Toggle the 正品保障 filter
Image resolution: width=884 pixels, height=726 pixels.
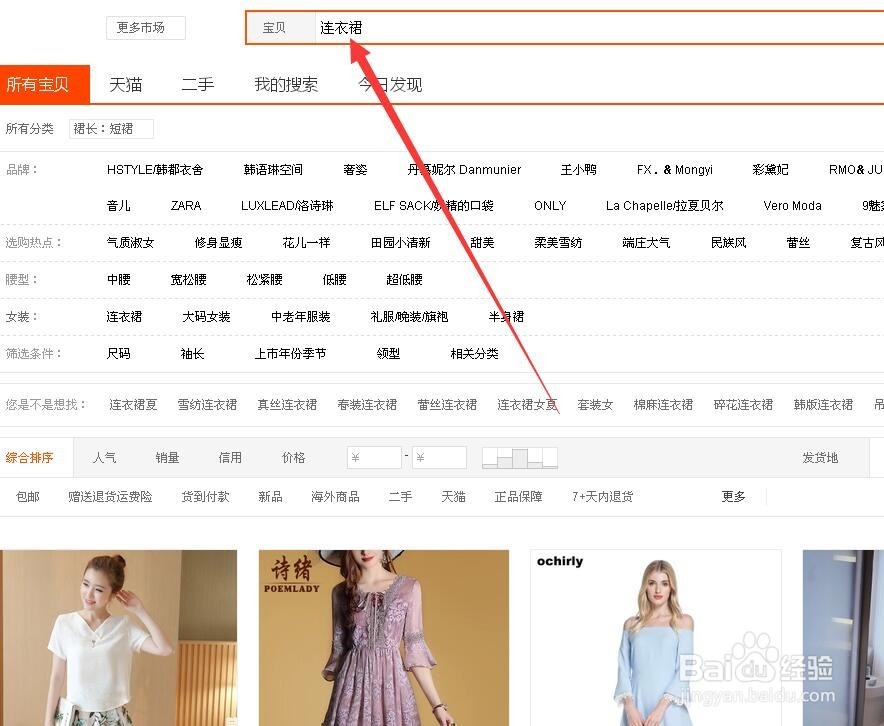(x=518, y=497)
